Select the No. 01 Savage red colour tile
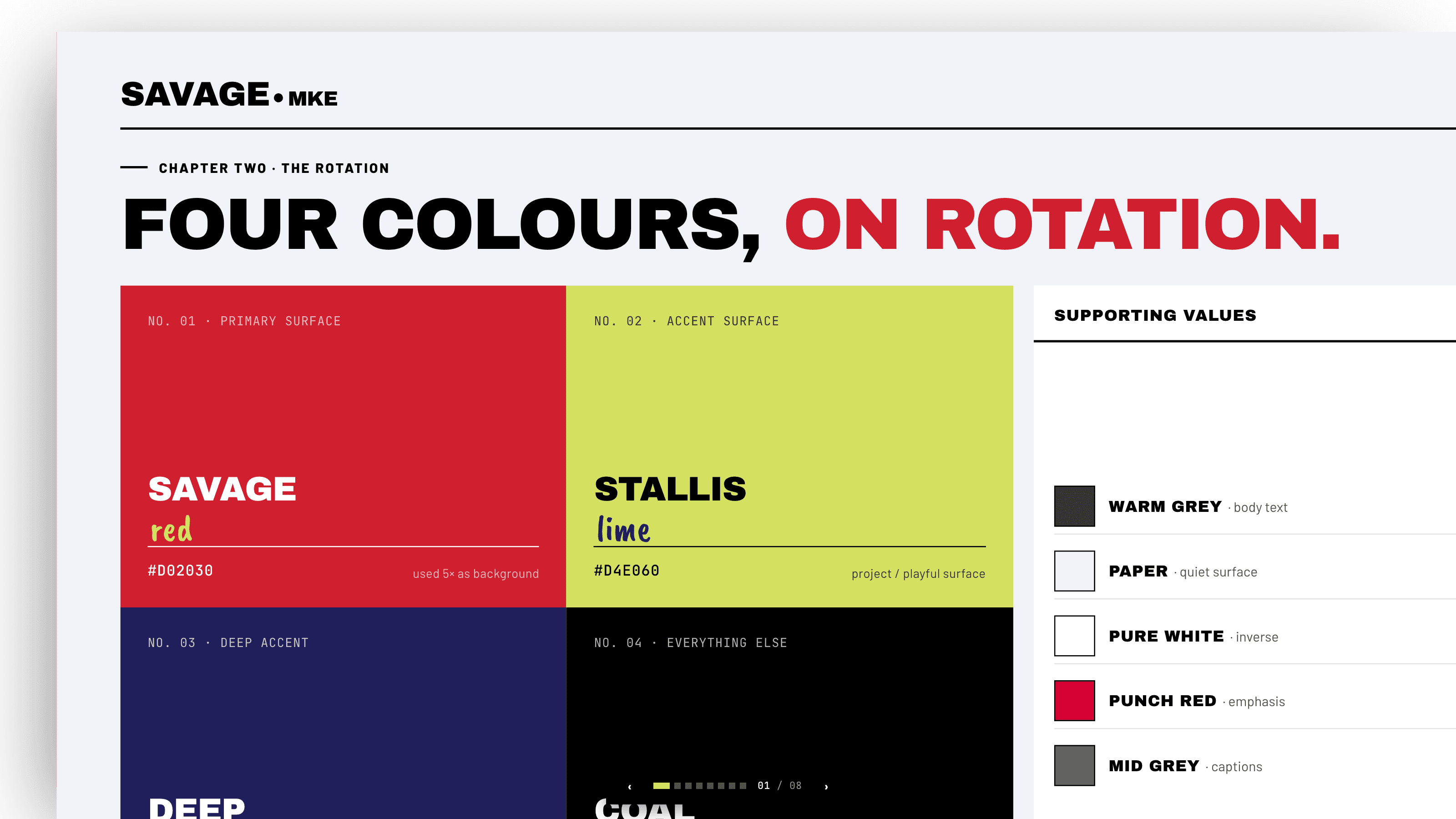Viewport: 1456px width, 819px height. point(343,446)
